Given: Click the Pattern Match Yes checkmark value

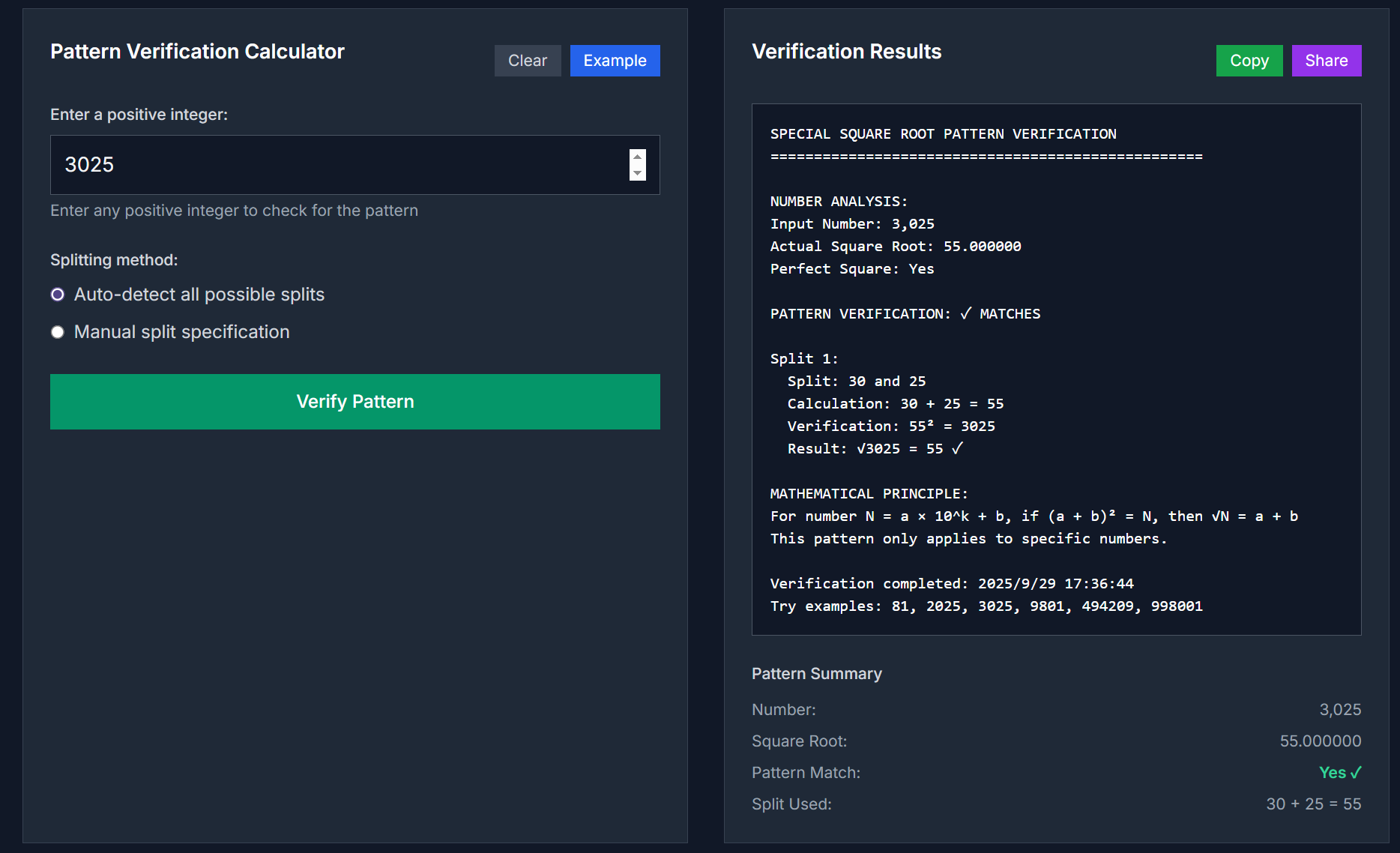Looking at the screenshot, I should (1339, 773).
